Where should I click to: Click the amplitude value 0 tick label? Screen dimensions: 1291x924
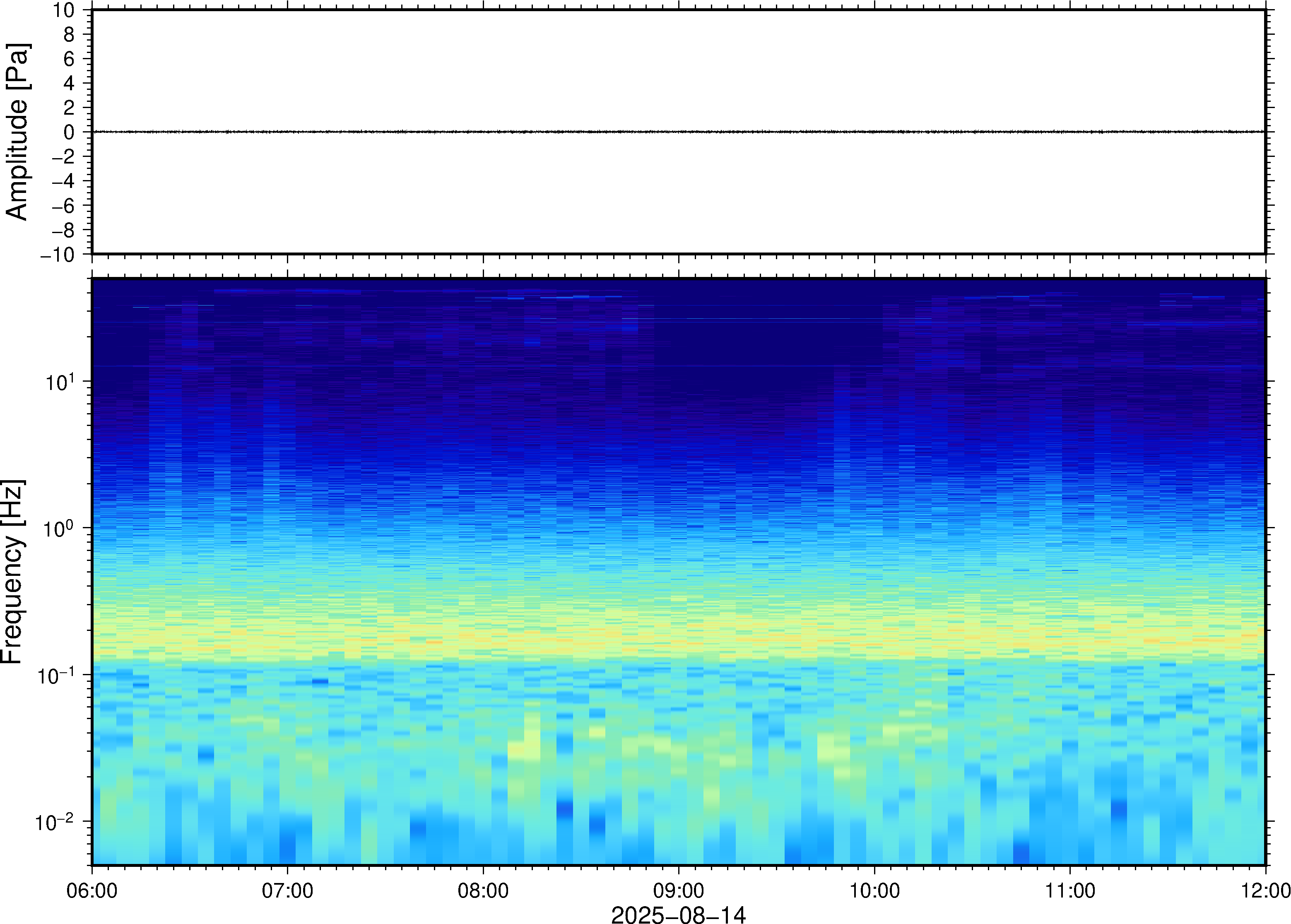point(69,132)
